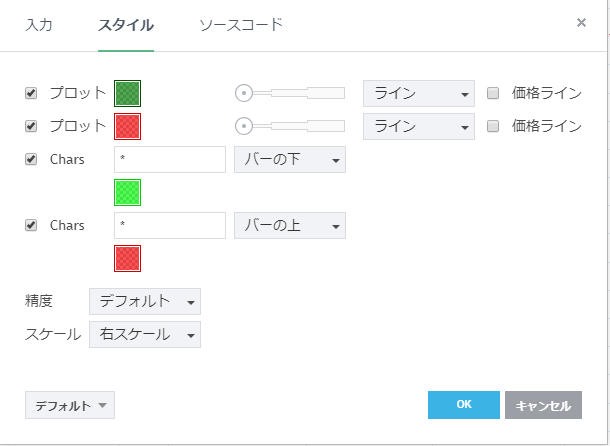The image size is (610, 446).
Task: Open the バーの上 location dropdown
Action: [289, 225]
